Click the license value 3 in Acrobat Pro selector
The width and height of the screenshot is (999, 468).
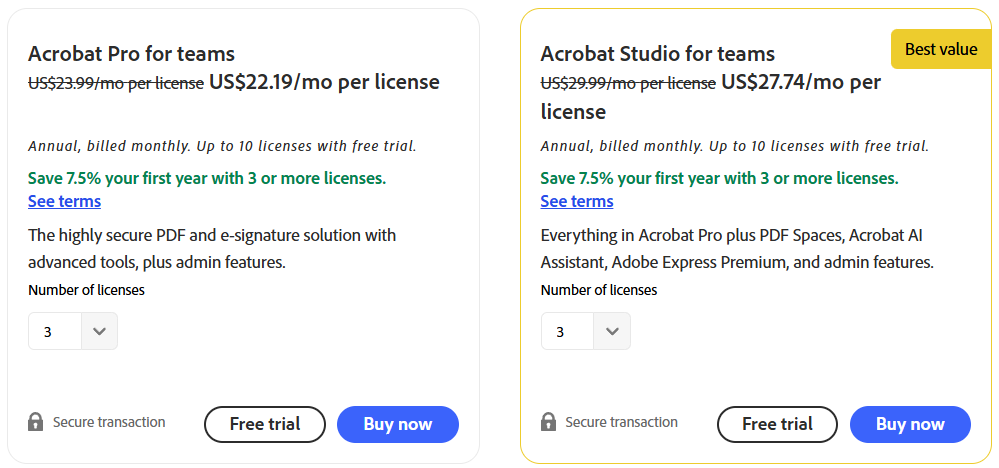point(48,331)
